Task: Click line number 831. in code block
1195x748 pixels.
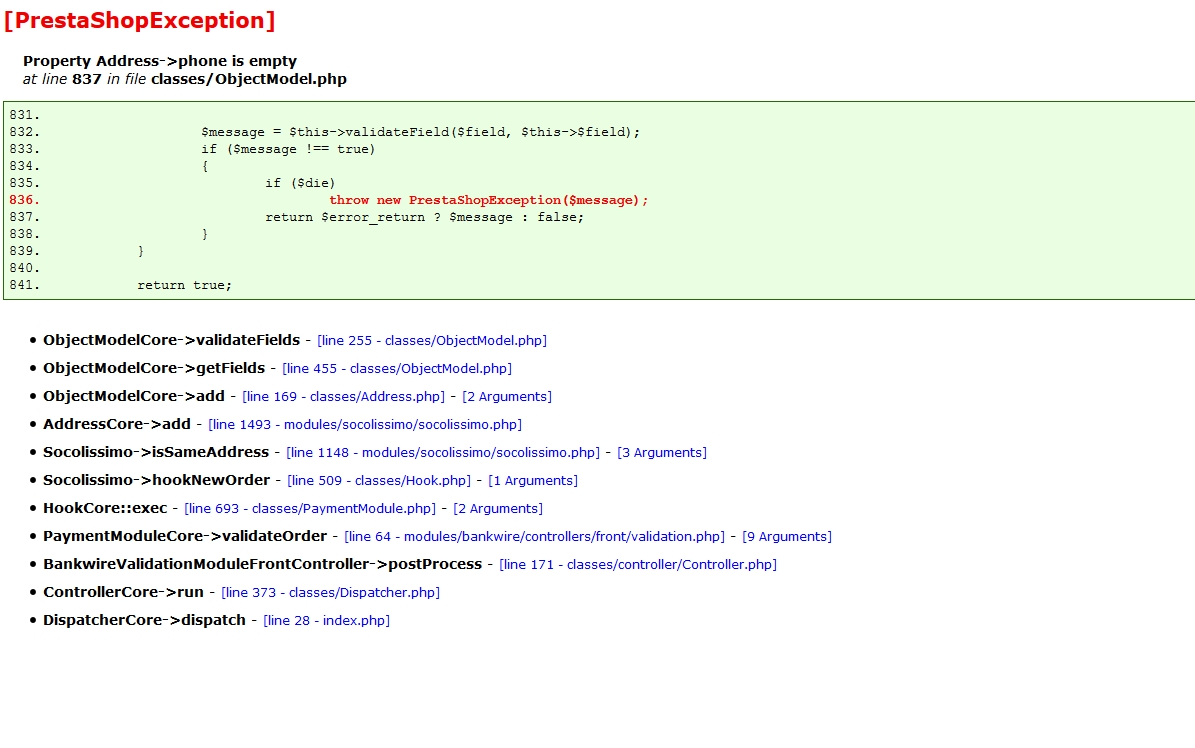Action: [x=24, y=115]
